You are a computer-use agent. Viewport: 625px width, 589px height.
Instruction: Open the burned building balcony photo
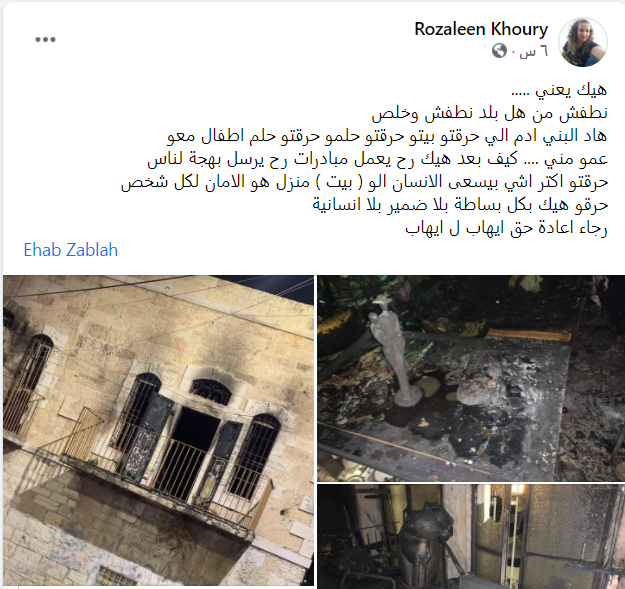click(x=158, y=430)
